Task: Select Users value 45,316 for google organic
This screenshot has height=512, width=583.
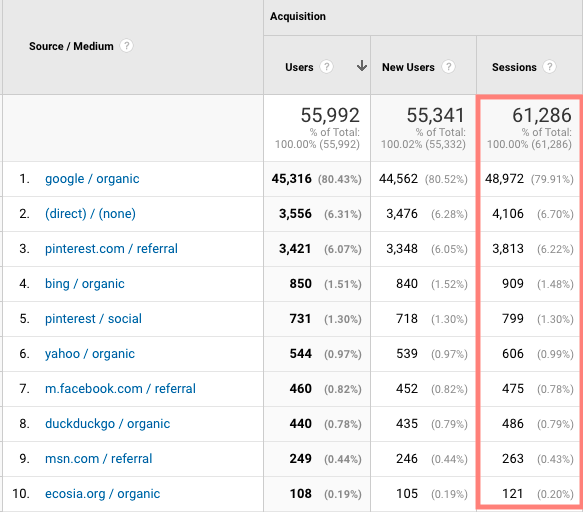Action: pos(292,179)
